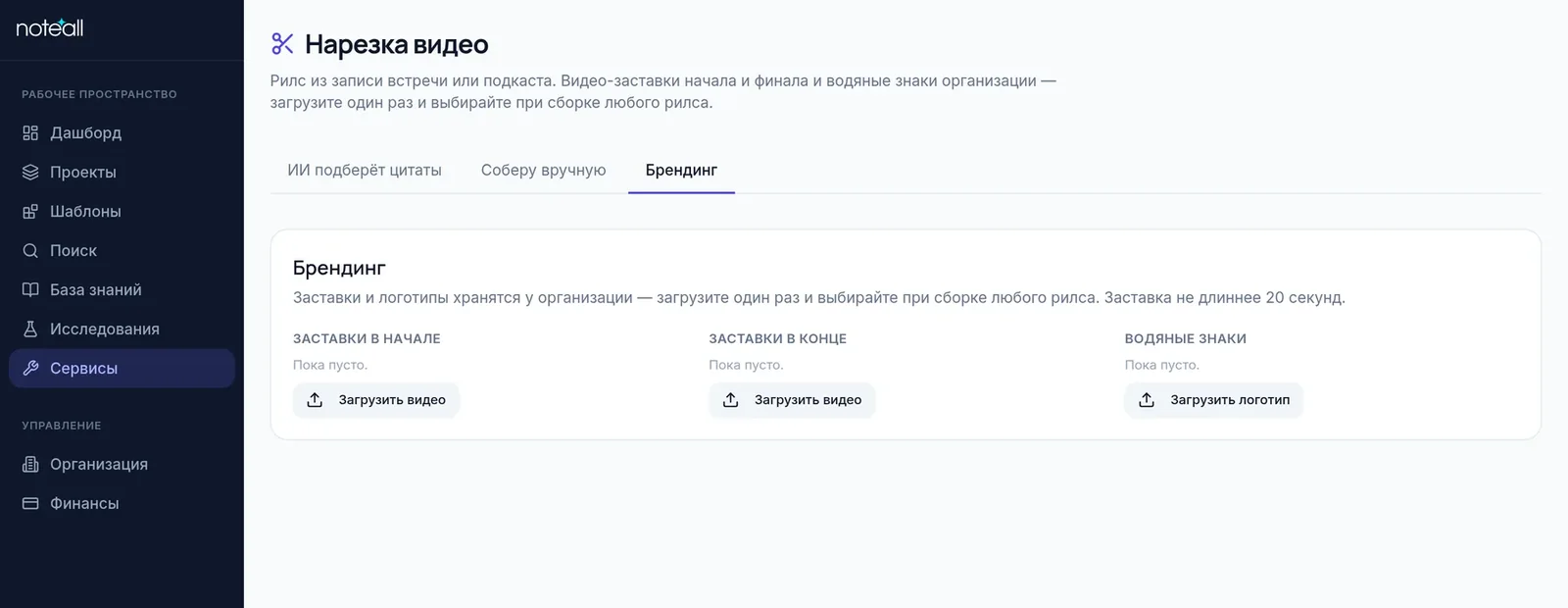Image resolution: width=1568 pixels, height=608 pixels.
Task: Switch to the ИИ подберёт цитаты tab
Action: [x=365, y=170]
